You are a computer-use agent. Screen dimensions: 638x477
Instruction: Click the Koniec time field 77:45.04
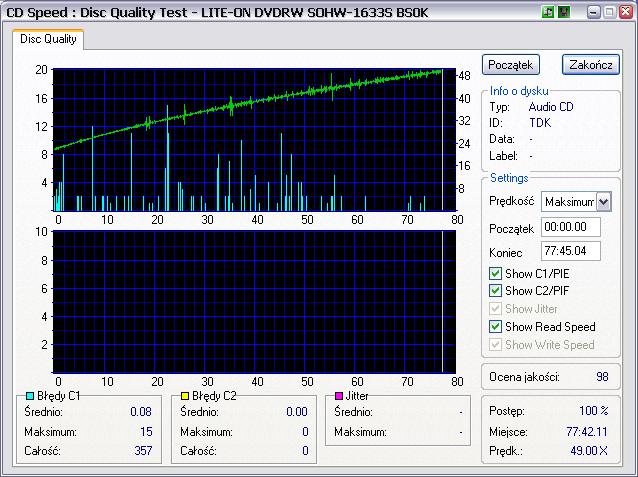[x=570, y=251]
